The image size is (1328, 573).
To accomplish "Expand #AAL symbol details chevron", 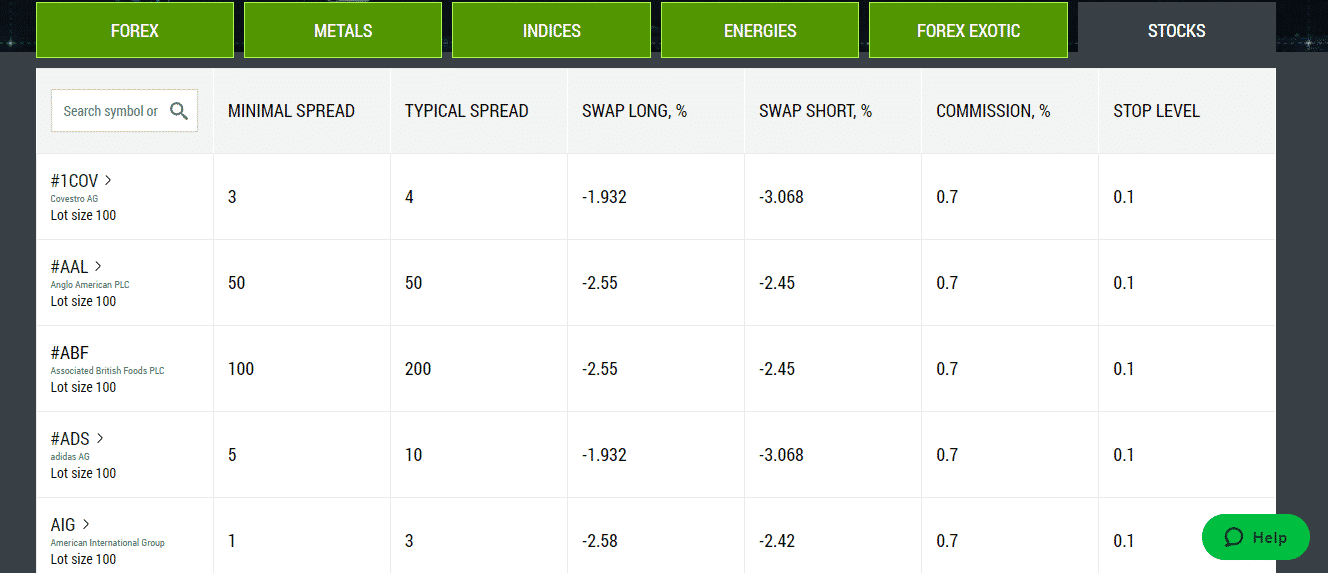I will pos(98,267).
